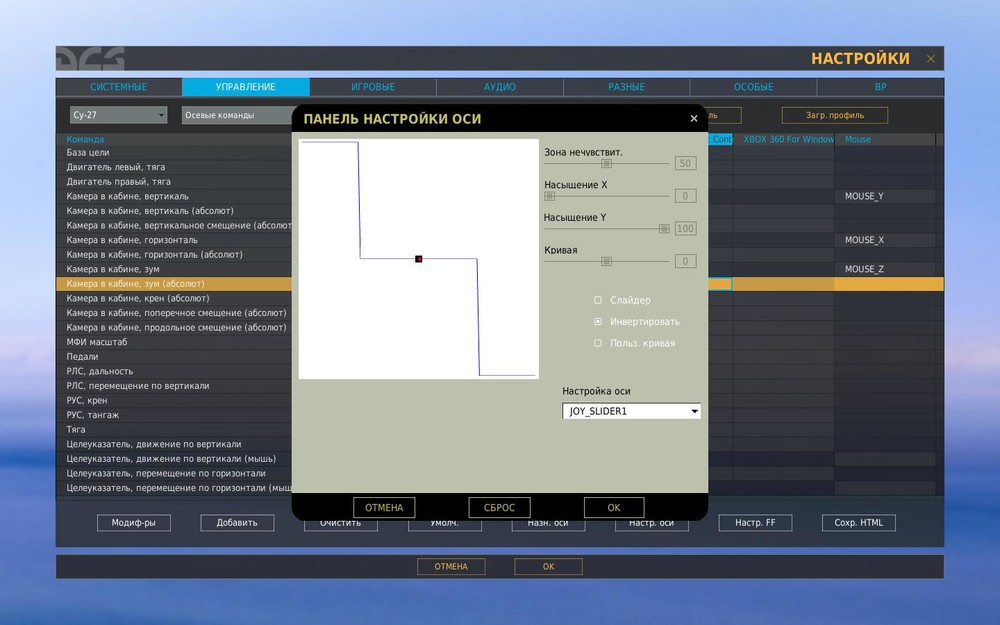Click the XBOX 360 For Windows column header

(784, 139)
